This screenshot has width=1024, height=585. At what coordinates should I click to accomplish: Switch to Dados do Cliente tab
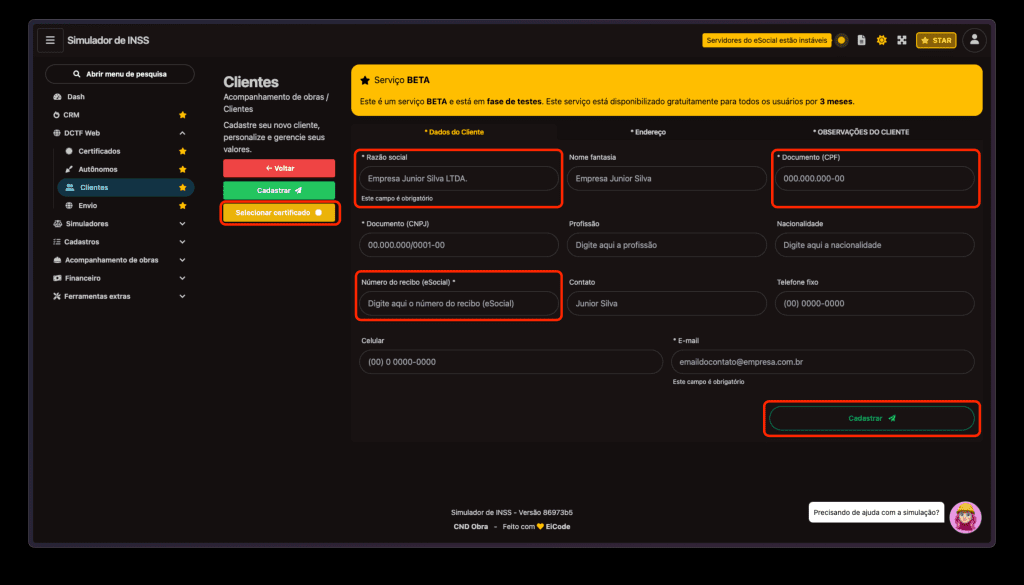(455, 132)
